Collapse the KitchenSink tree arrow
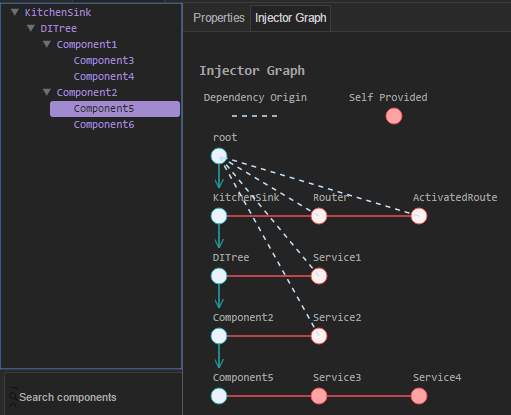511x415 pixels. (15, 12)
